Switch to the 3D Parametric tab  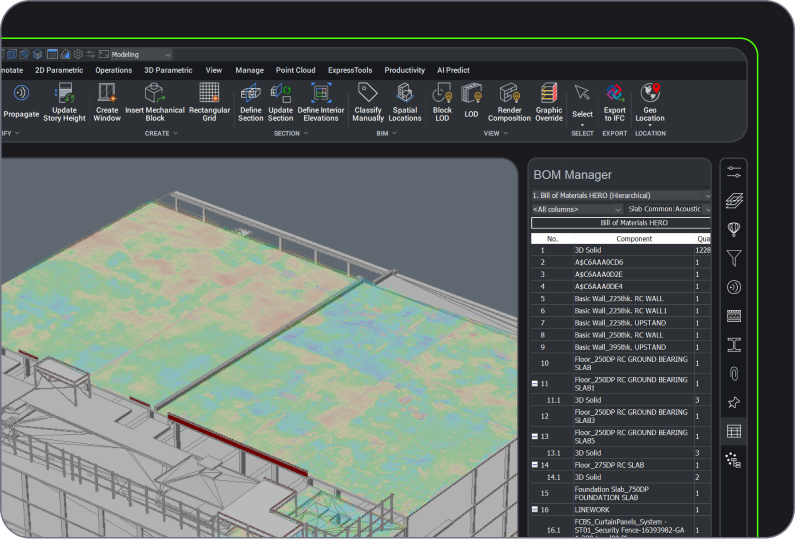click(168, 70)
